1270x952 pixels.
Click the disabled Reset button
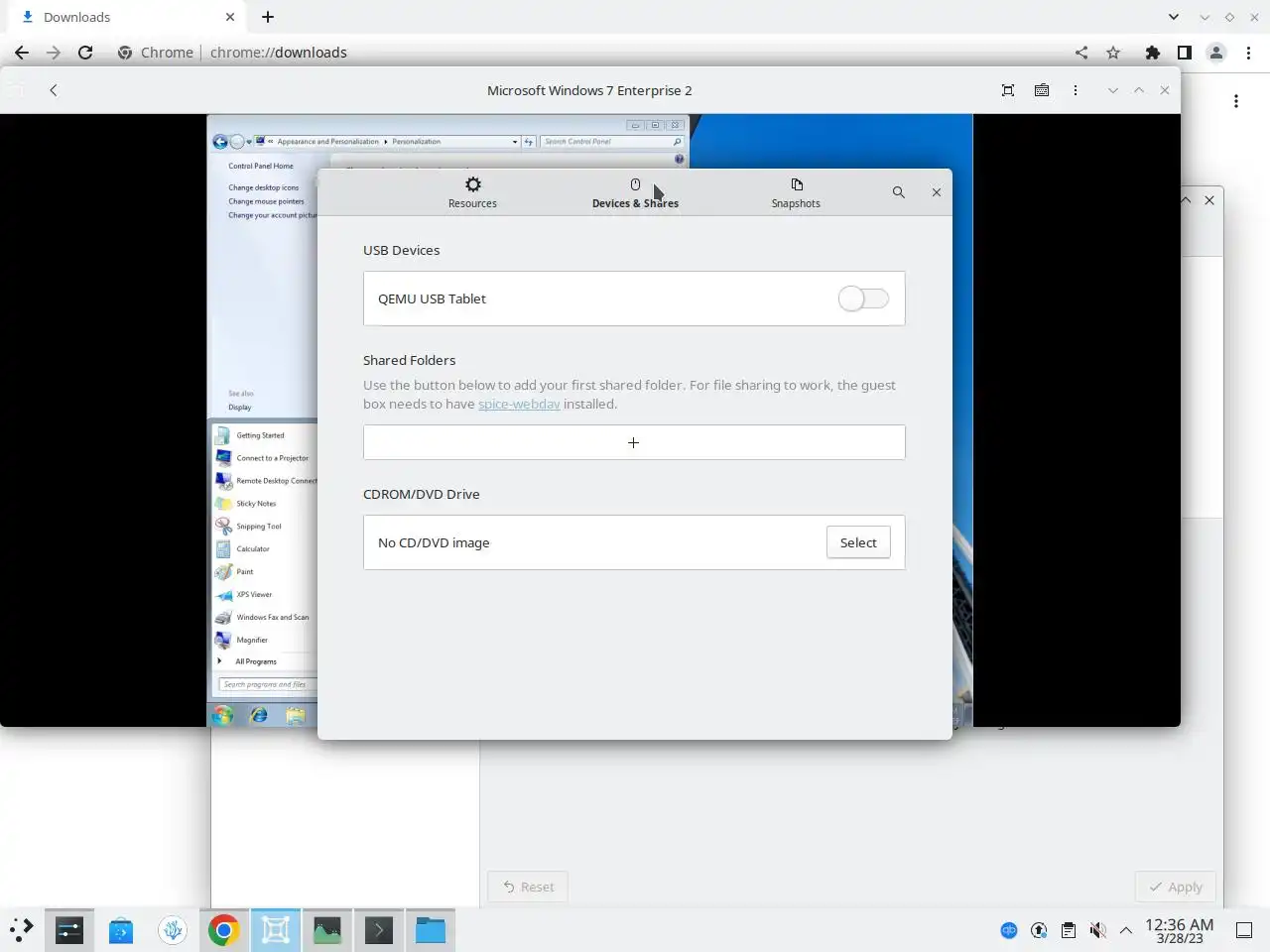[528, 887]
